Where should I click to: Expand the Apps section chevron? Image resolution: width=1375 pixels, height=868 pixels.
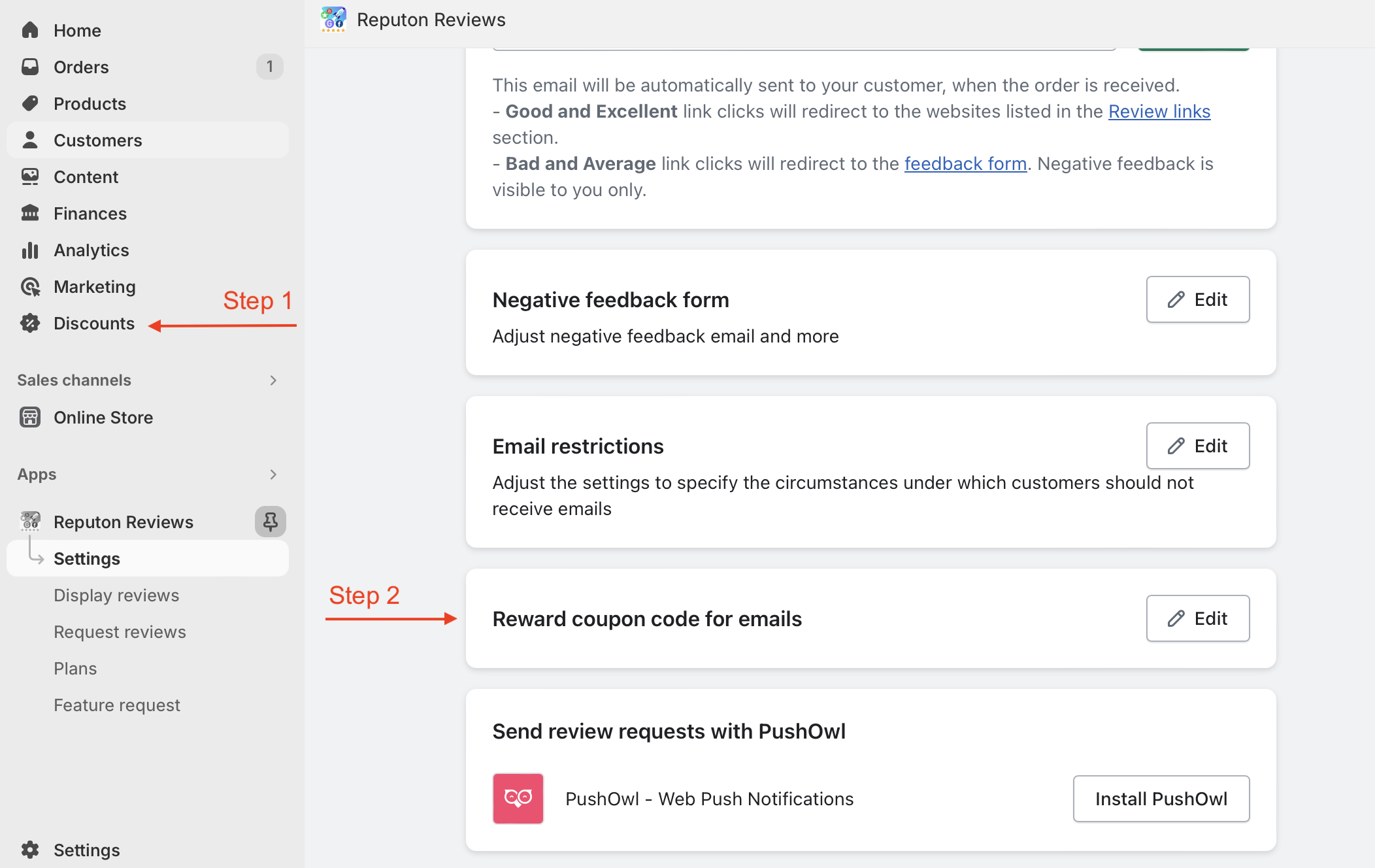[x=273, y=475]
